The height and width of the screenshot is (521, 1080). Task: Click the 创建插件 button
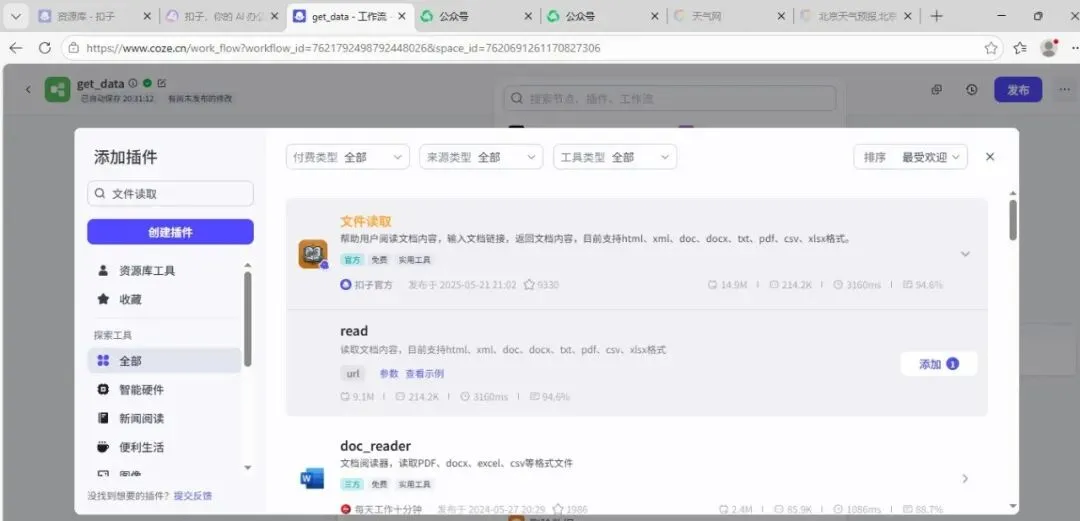[x=170, y=232]
